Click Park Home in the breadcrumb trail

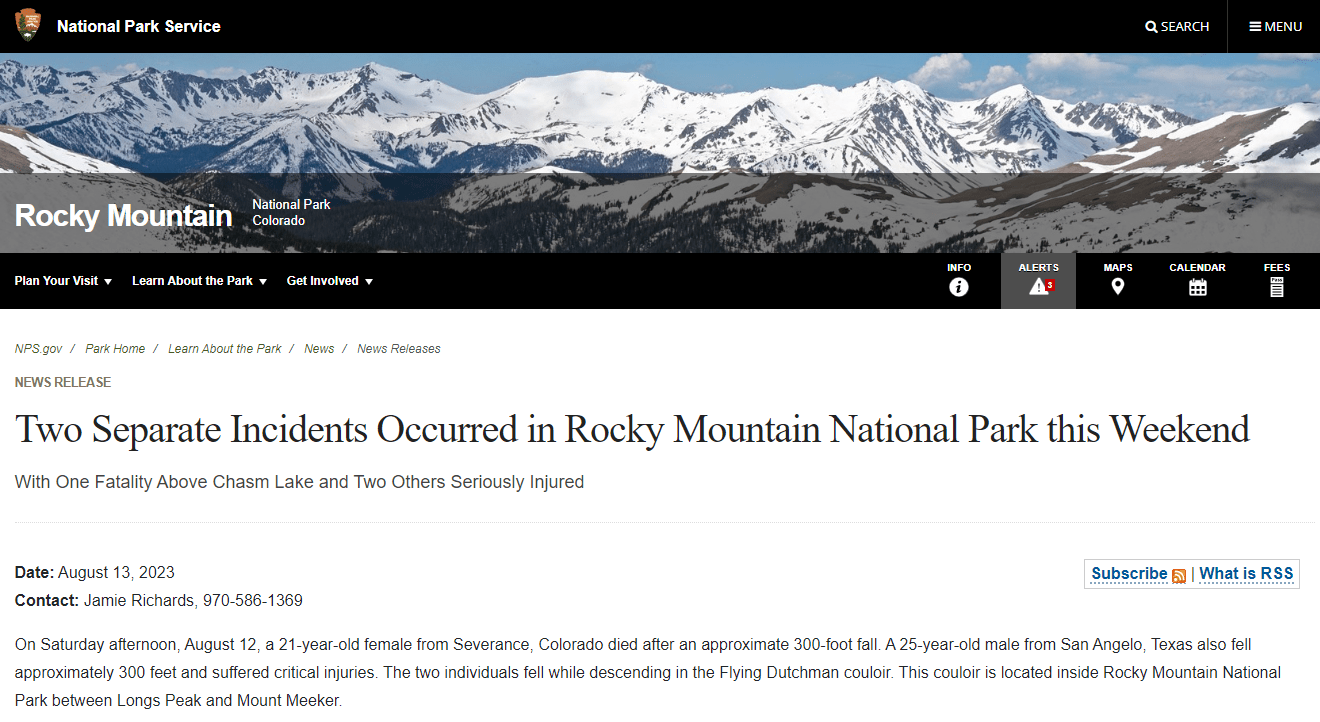[x=115, y=348]
